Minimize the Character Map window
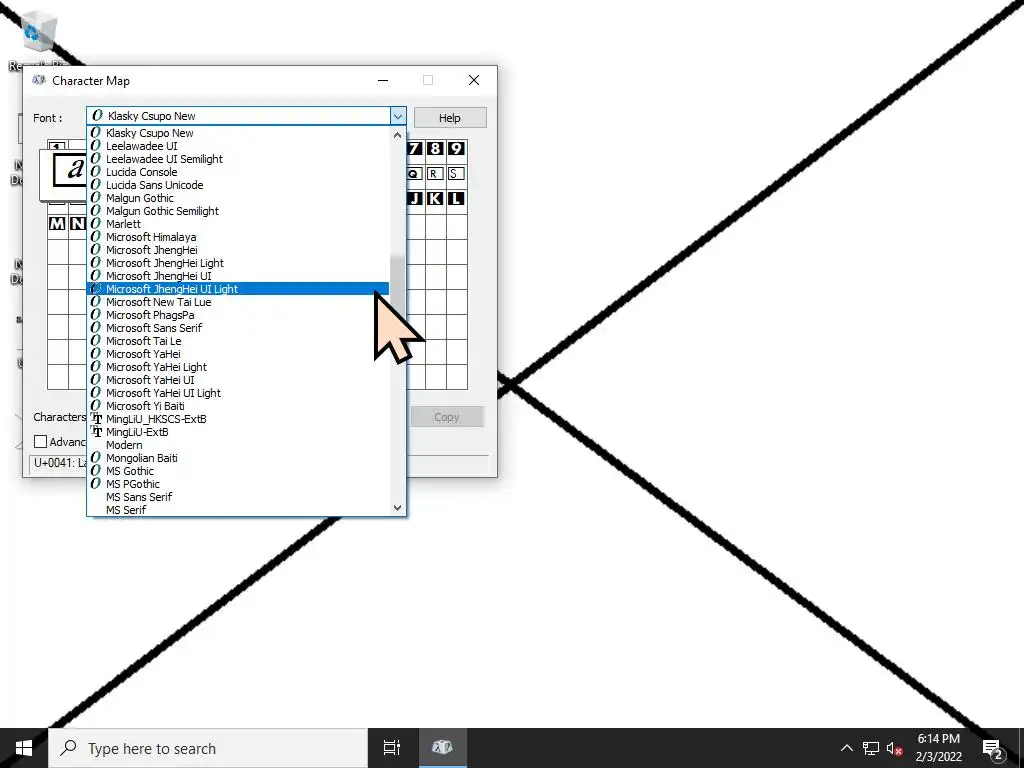 [x=383, y=80]
